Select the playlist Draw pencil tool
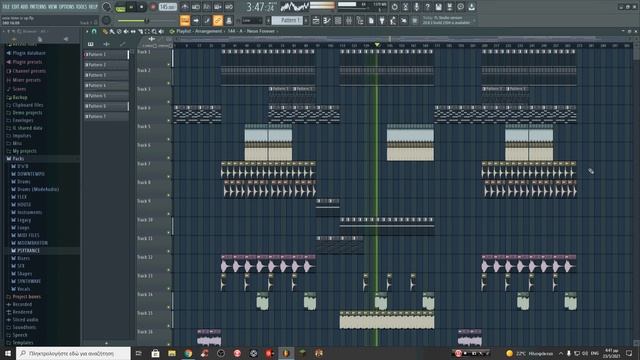This screenshot has width=640, height=360. [105, 31]
